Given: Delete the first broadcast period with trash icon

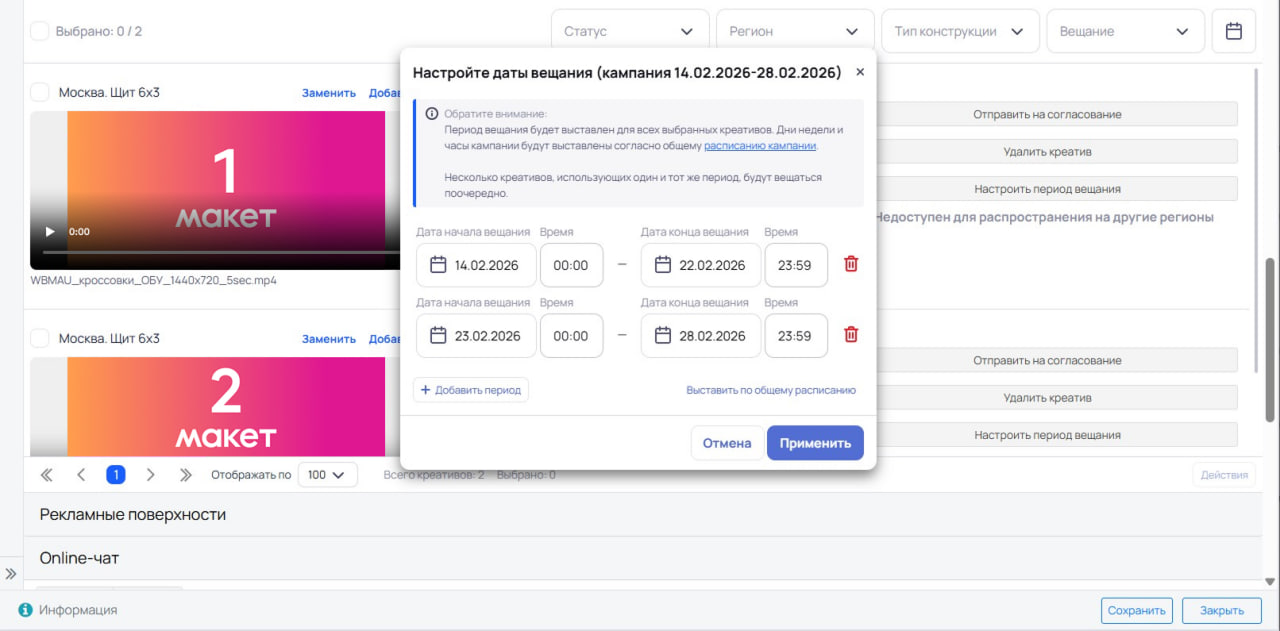Looking at the screenshot, I should 851,264.
